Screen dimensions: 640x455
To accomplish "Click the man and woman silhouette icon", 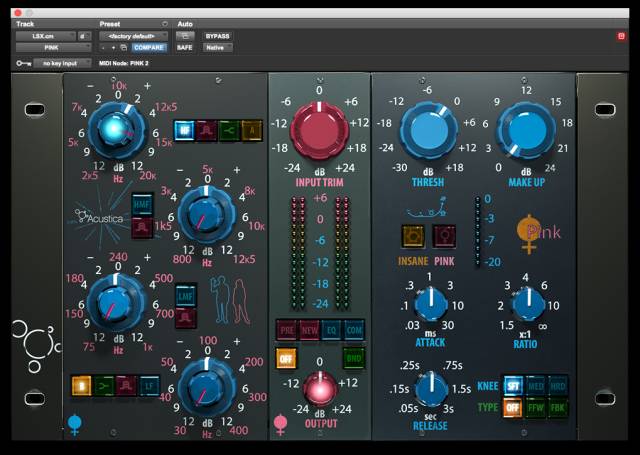I will pyautogui.click(x=230, y=300).
